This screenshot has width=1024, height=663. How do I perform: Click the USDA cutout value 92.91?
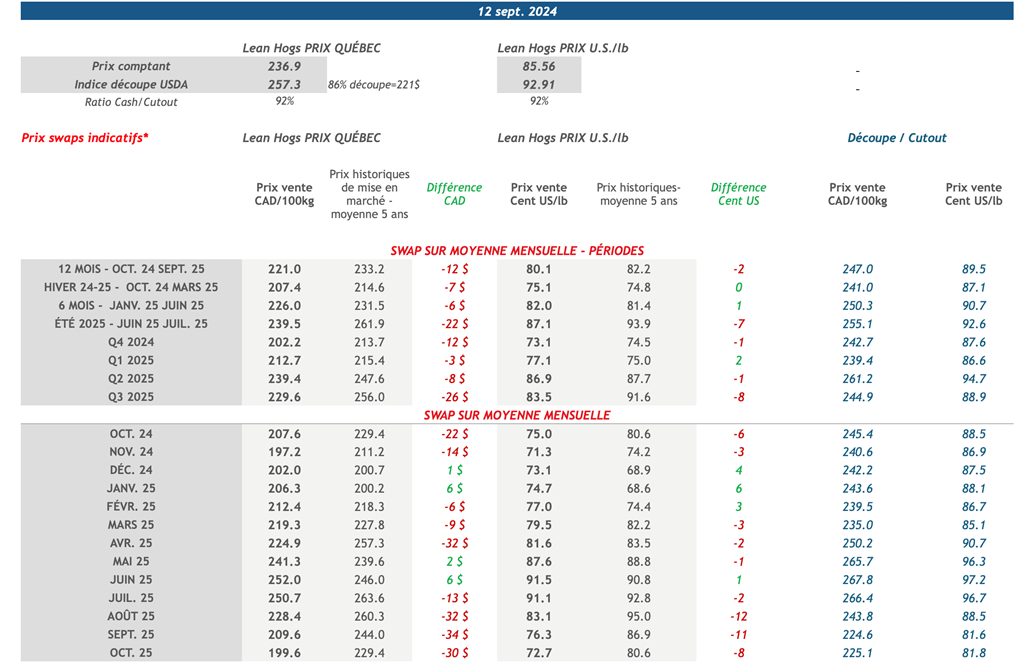pos(539,84)
